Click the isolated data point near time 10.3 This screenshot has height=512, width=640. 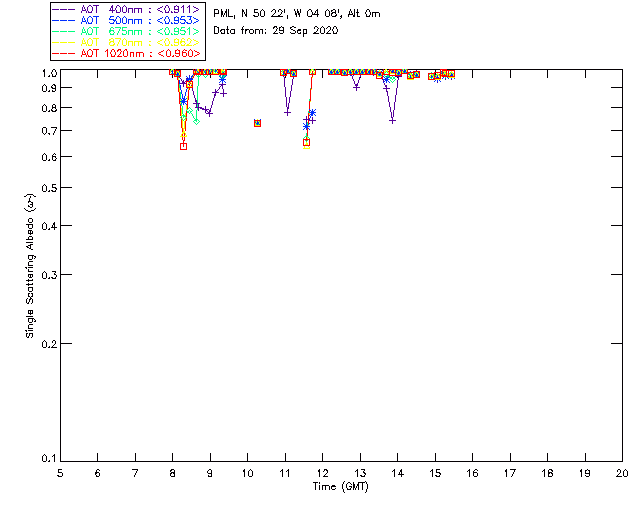(x=258, y=123)
